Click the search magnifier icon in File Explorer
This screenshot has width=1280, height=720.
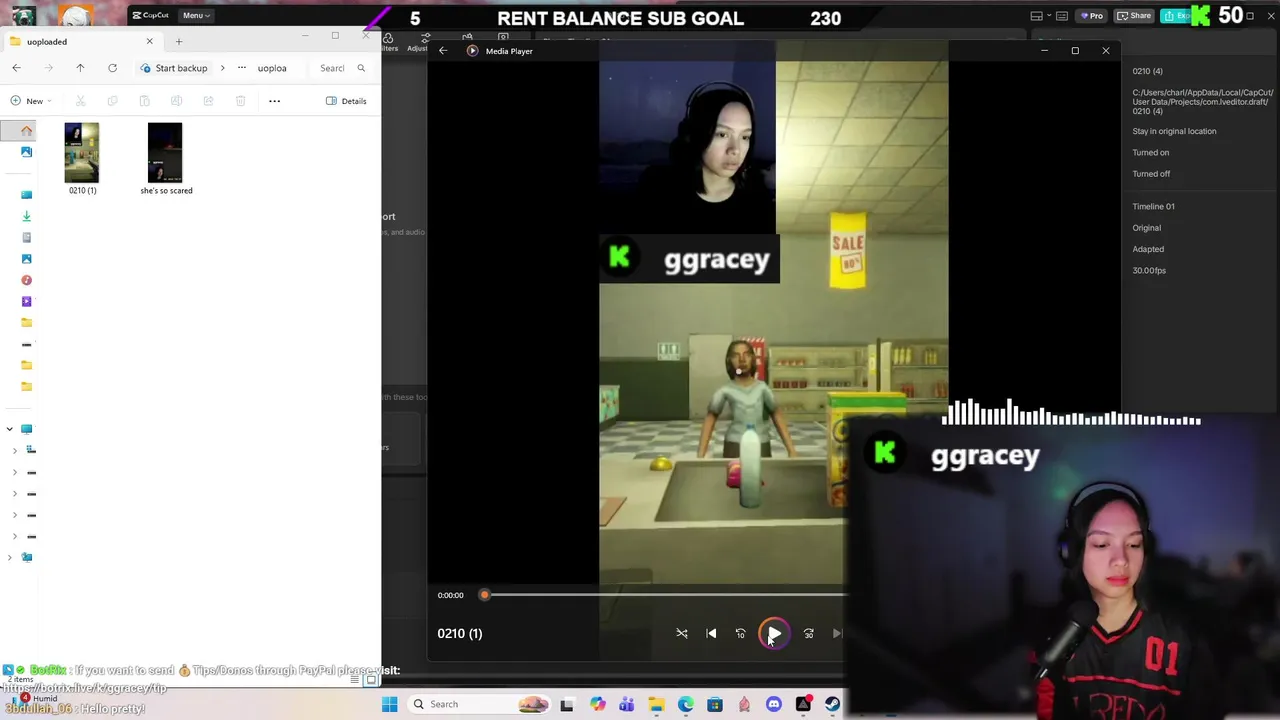pos(361,68)
